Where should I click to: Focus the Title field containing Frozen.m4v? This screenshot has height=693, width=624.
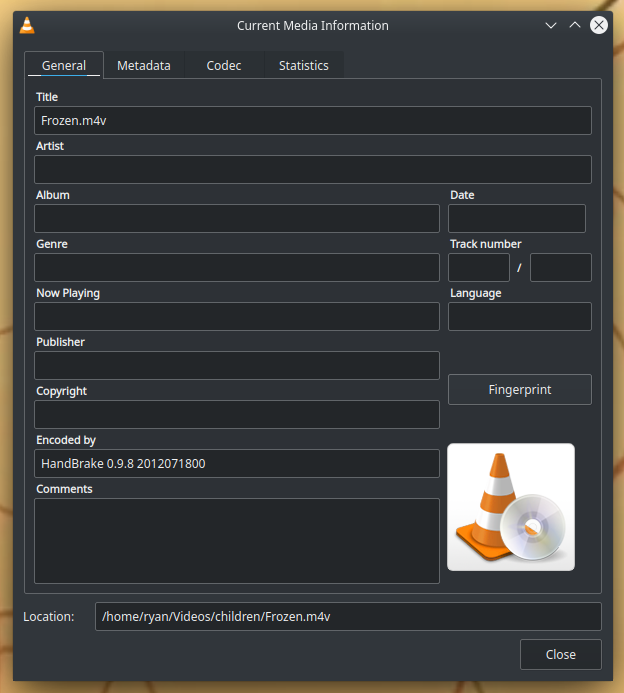[313, 120]
